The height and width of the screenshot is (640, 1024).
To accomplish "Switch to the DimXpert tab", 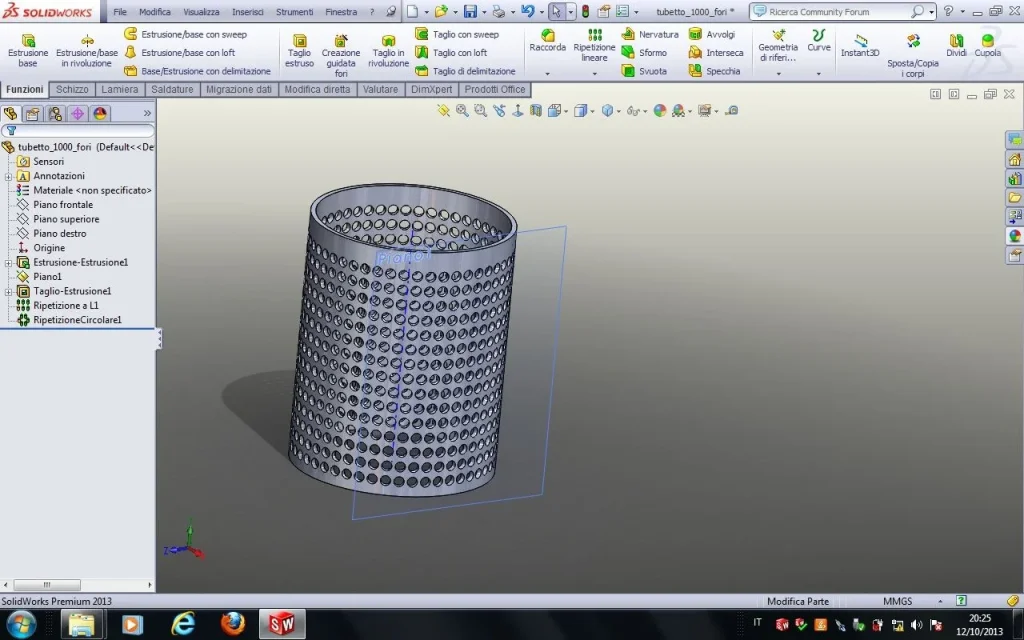I will (x=431, y=89).
